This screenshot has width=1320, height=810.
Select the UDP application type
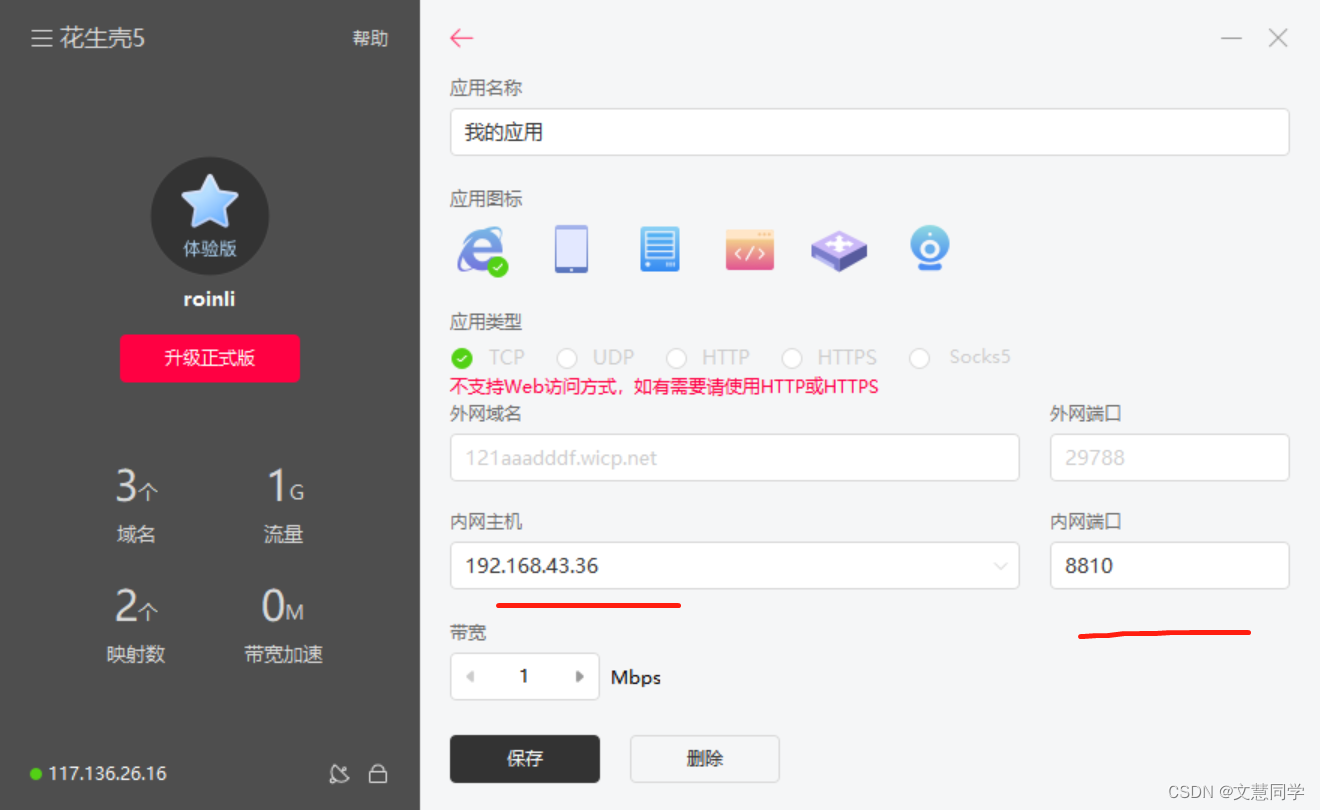pyautogui.click(x=567, y=357)
